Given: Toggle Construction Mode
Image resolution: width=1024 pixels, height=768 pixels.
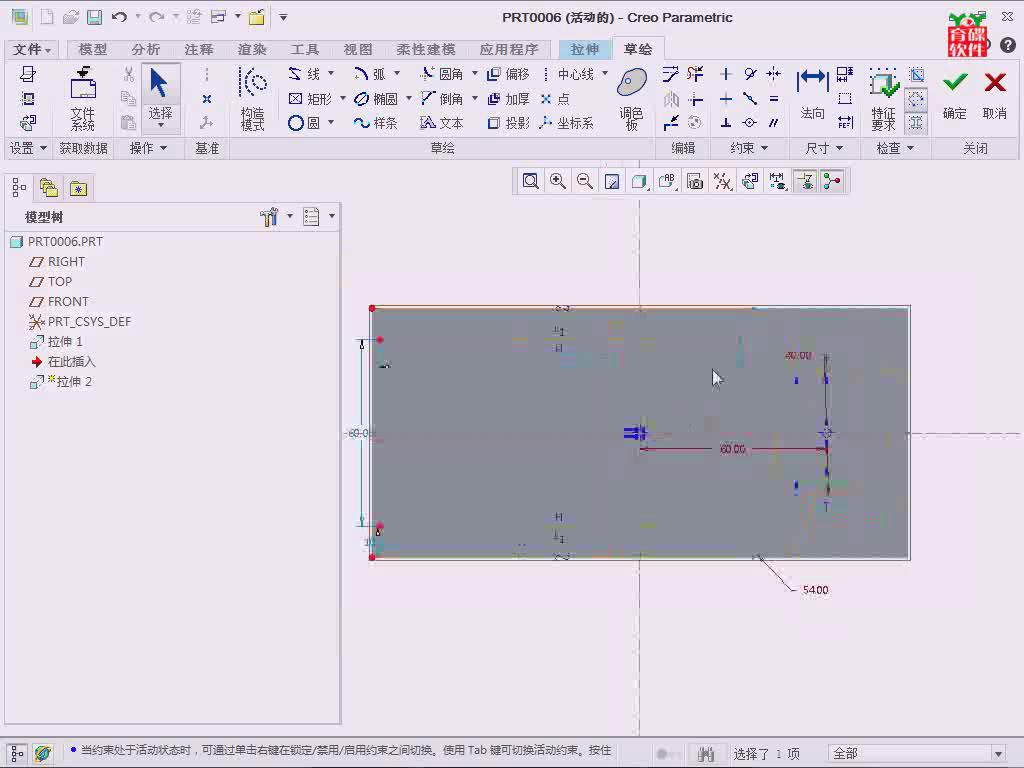Looking at the screenshot, I should click(252, 98).
